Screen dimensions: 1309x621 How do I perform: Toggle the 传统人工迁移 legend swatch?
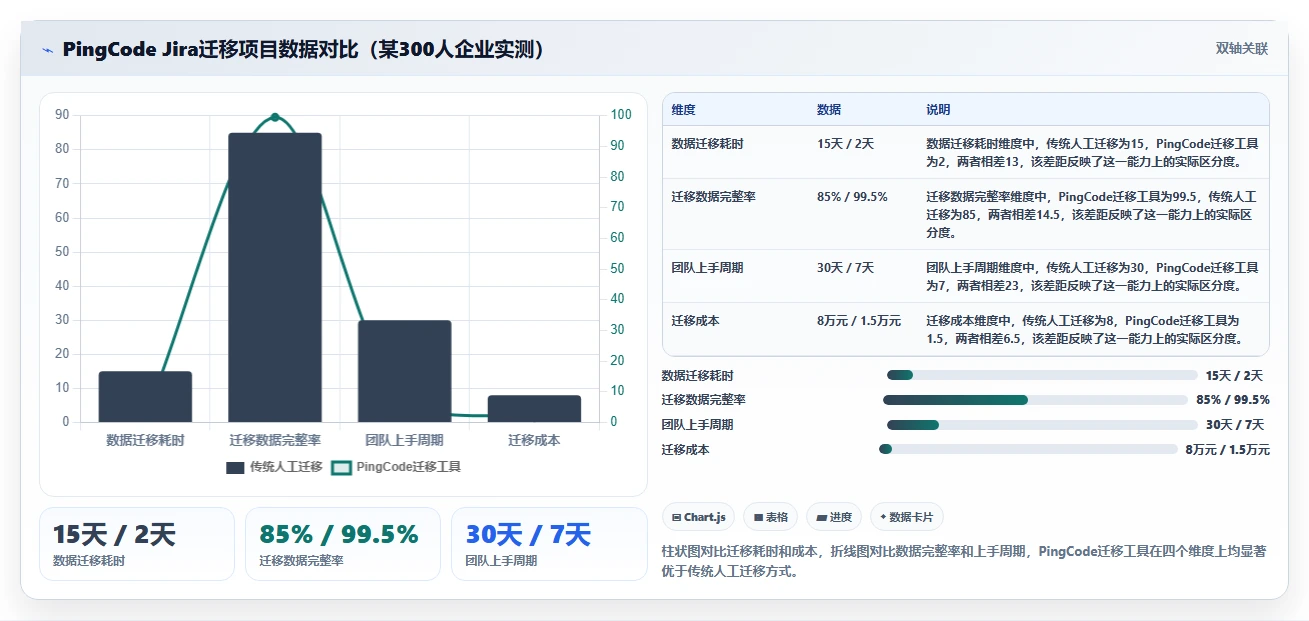(235, 467)
